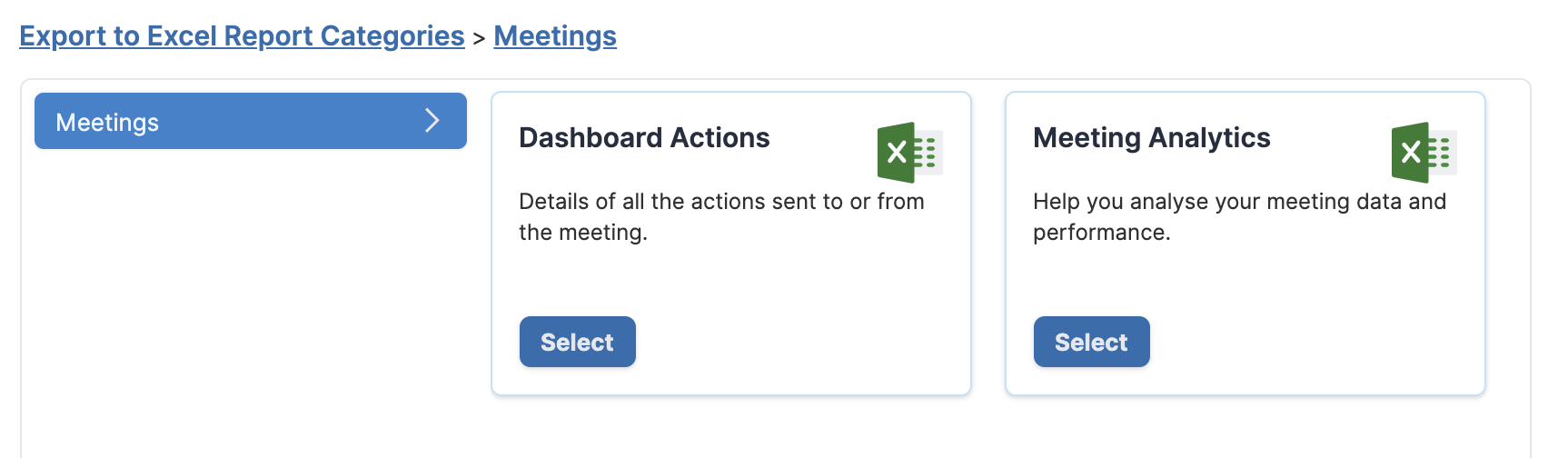Viewport: 1568px width, 458px height.
Task: Click the Meeting Analytics description text
Action: pyautogui.click(x=1239, y=216)
